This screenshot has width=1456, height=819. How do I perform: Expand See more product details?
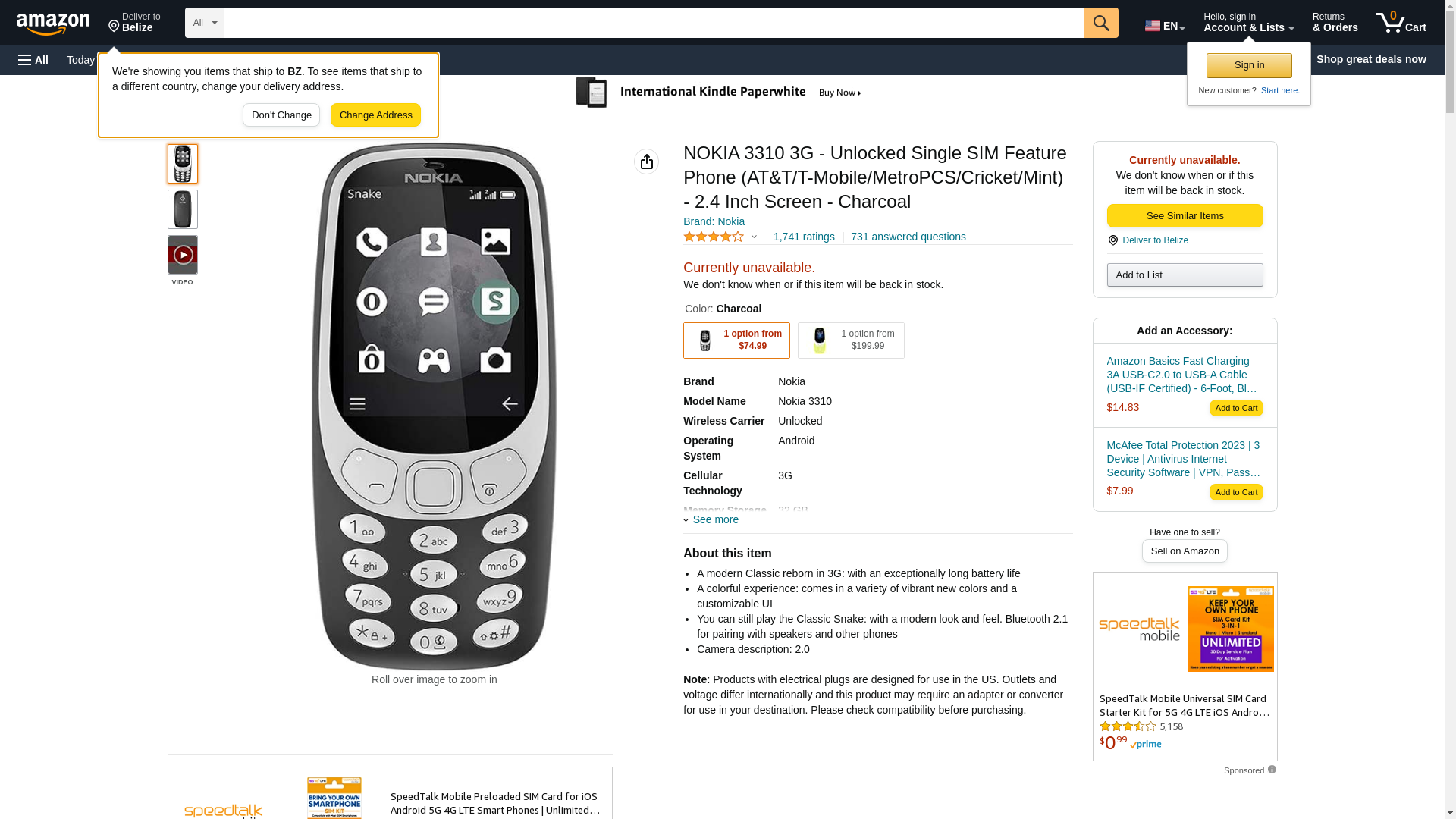tap(711, 520)
